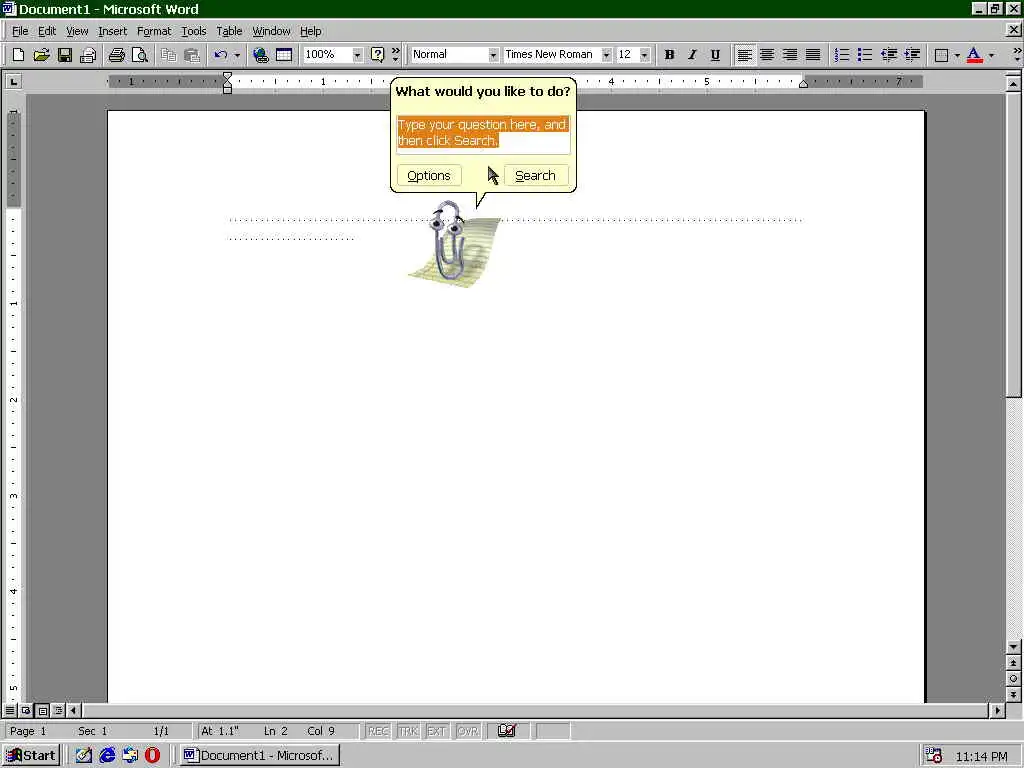Open the Edit menu

pyautogui.click(x=46, y=31)
